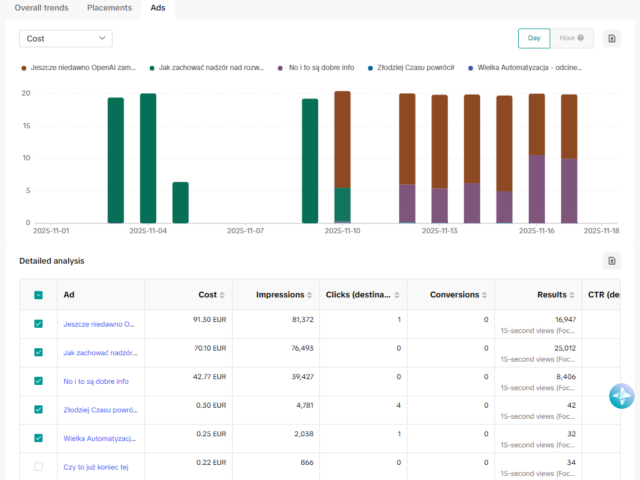Click the Detailed analysis export icon
Image resolution: width=640 pixels, height=480 pixels.
point(612,261)
